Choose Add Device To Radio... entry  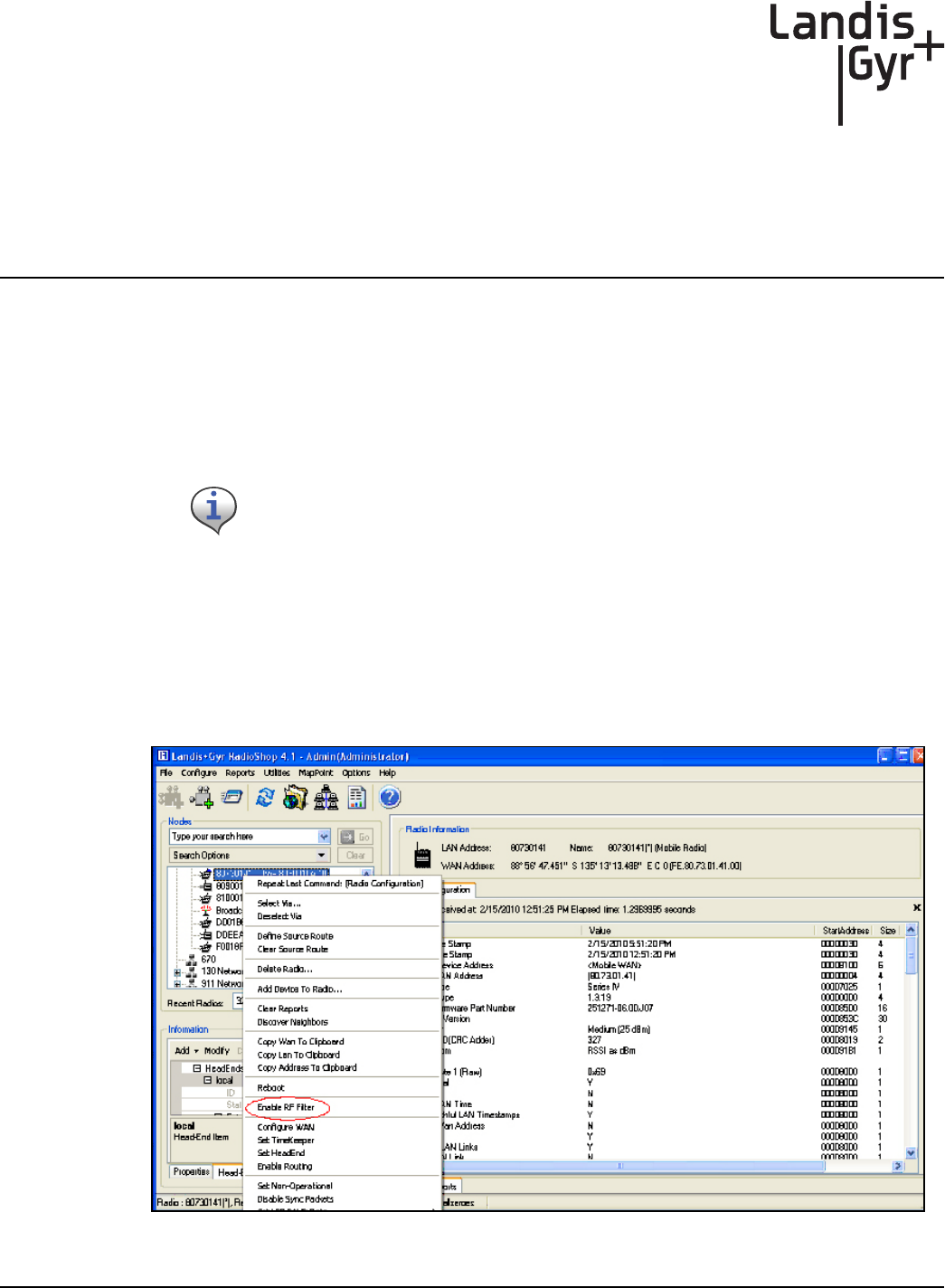point(299,989)
